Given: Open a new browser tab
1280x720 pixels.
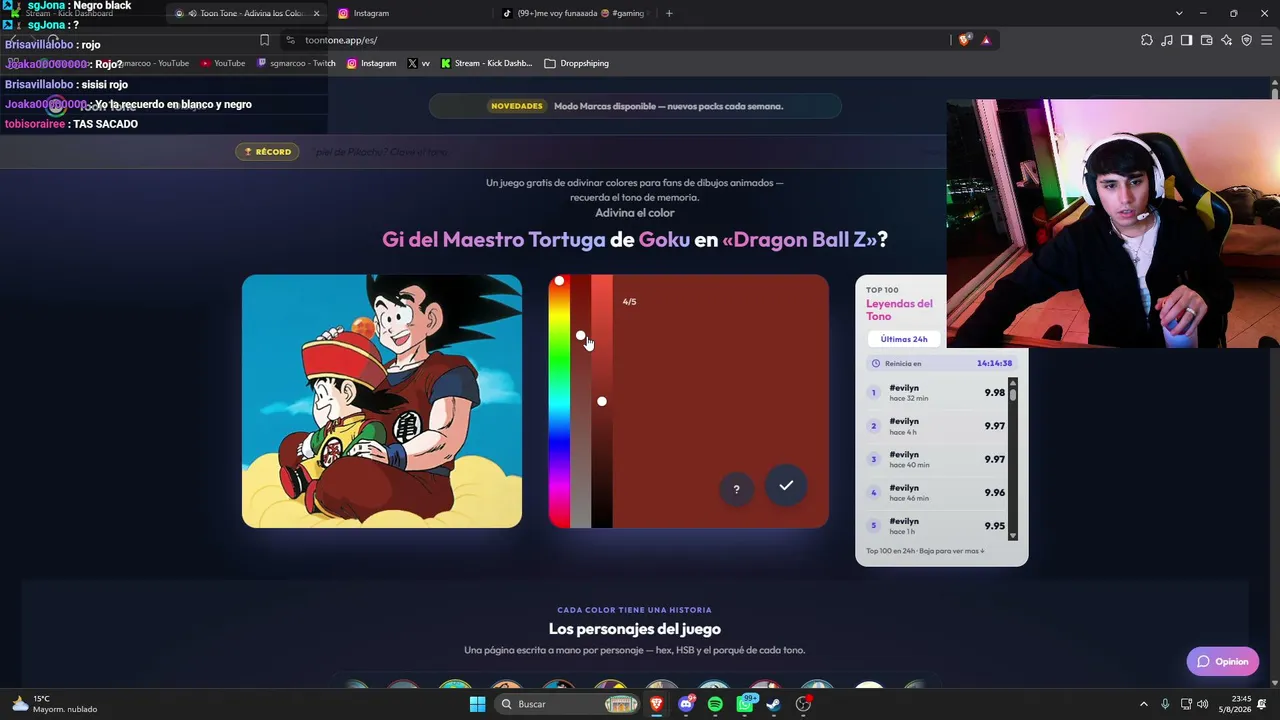Looking at the screenshot, I should point(669,13).
